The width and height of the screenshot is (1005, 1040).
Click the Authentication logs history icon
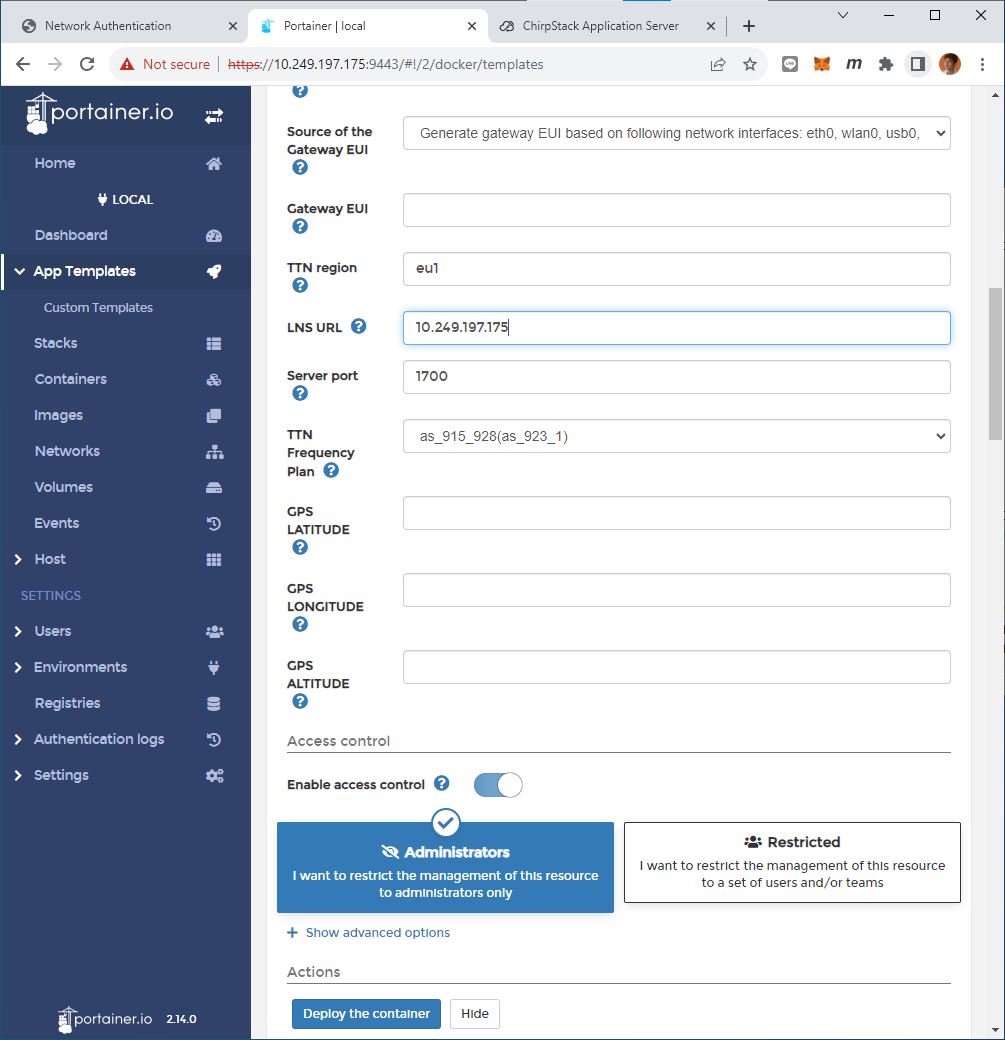click(x=214, y=740)
